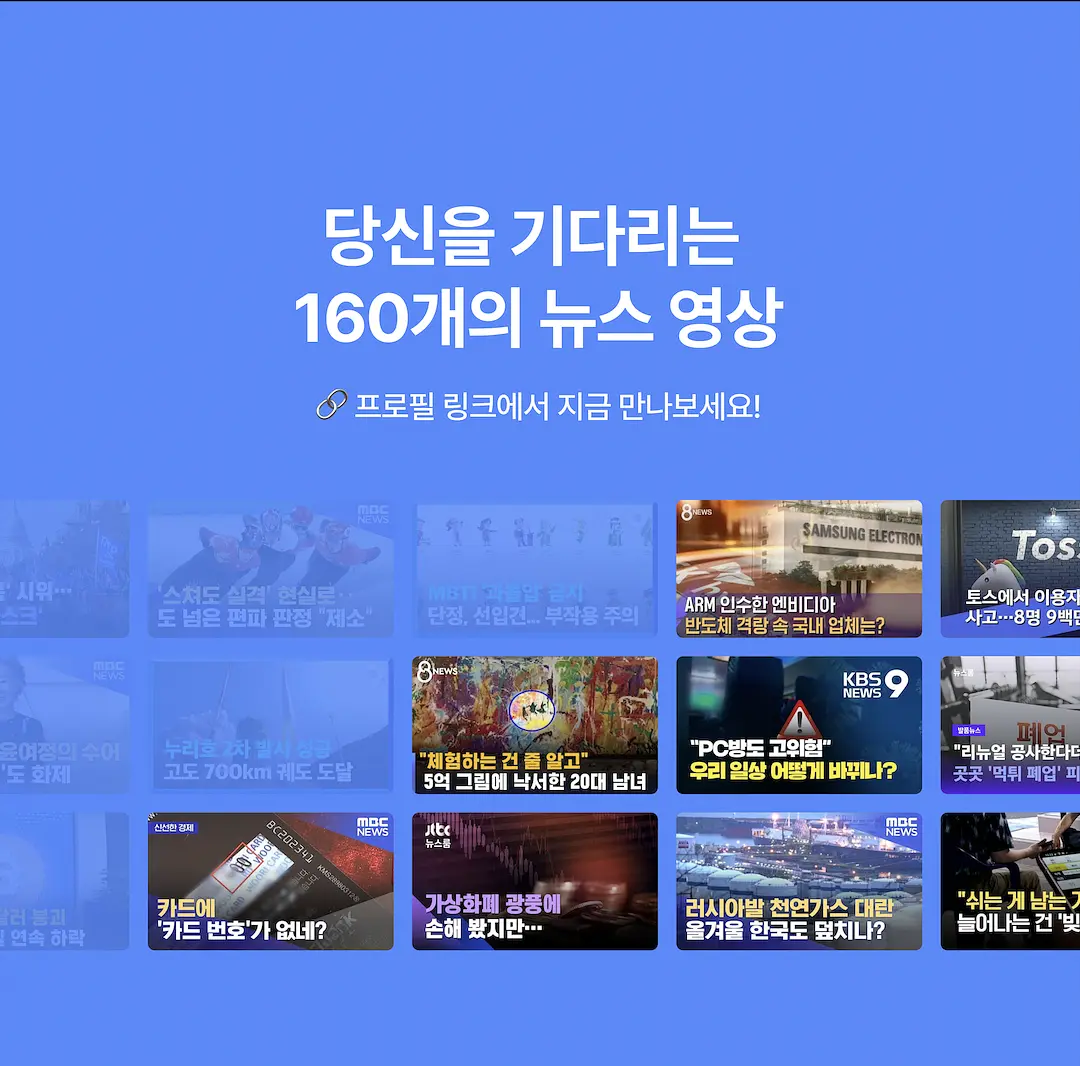
Task: Click the MBC News logo on card thumbnail
Action: 373,827
